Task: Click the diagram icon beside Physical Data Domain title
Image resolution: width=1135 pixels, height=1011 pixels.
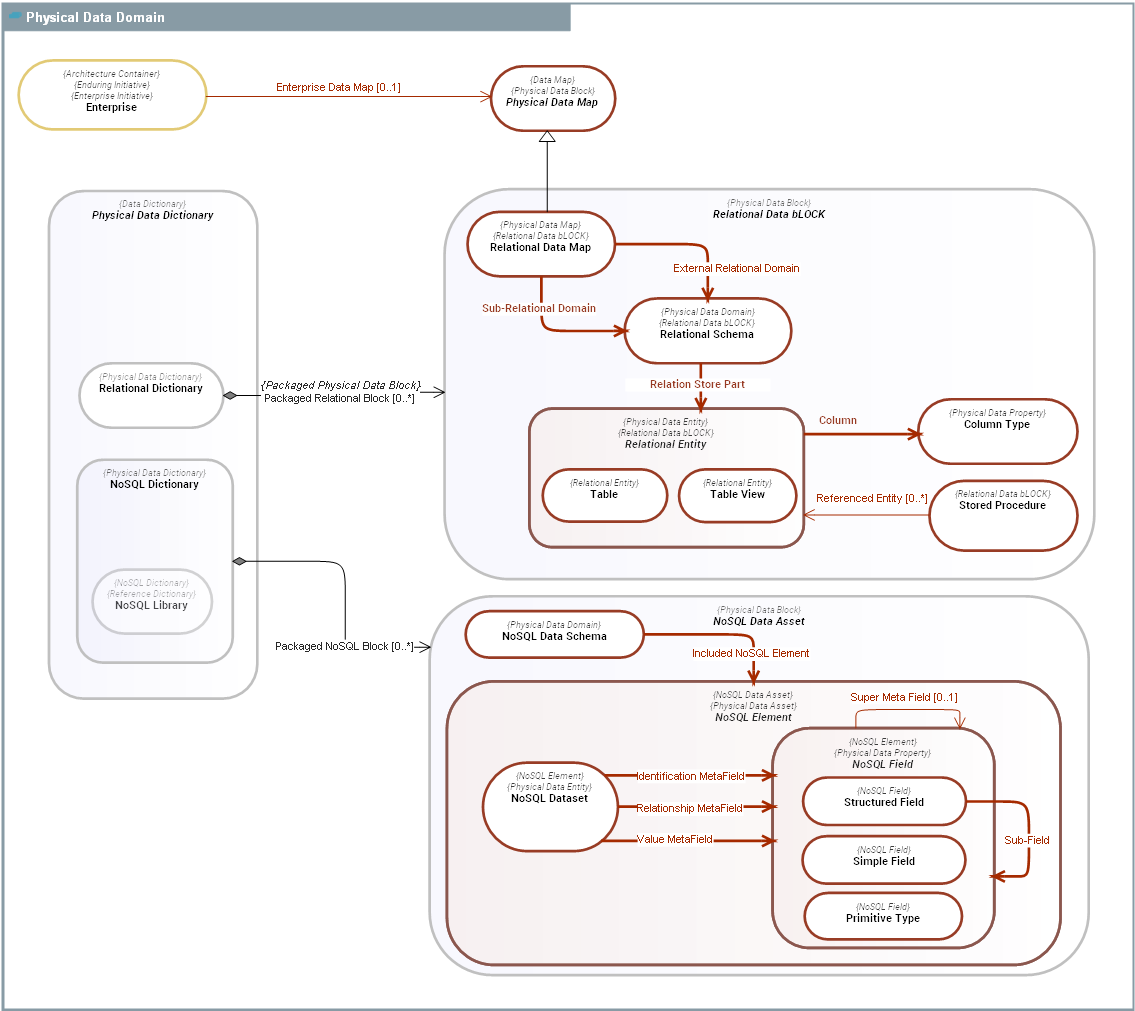Action: (15, 17)
